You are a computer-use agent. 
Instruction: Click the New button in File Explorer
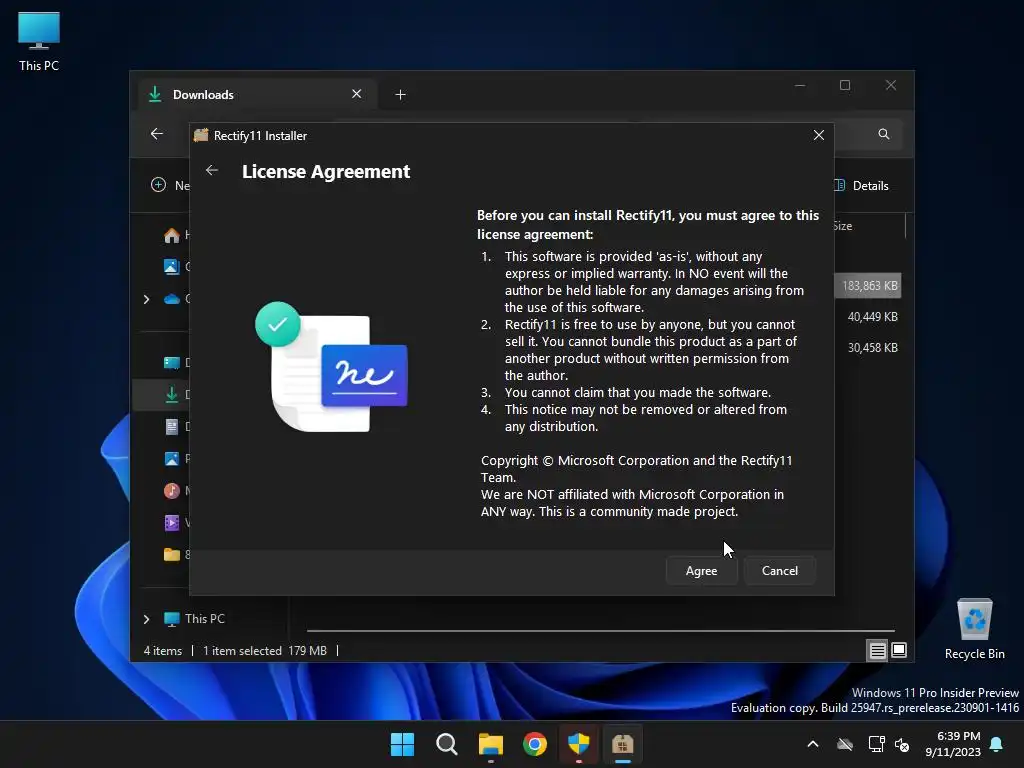[x=169, y=185]
